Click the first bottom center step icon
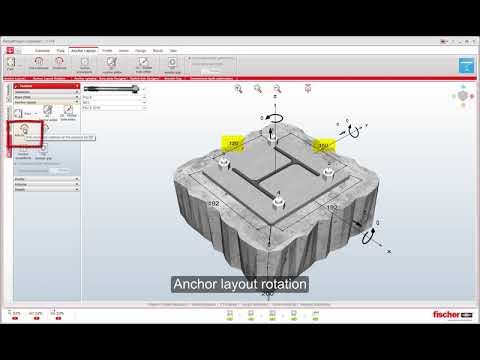The width and height of the screenshot is (480, 360). (x=230, y=315)
